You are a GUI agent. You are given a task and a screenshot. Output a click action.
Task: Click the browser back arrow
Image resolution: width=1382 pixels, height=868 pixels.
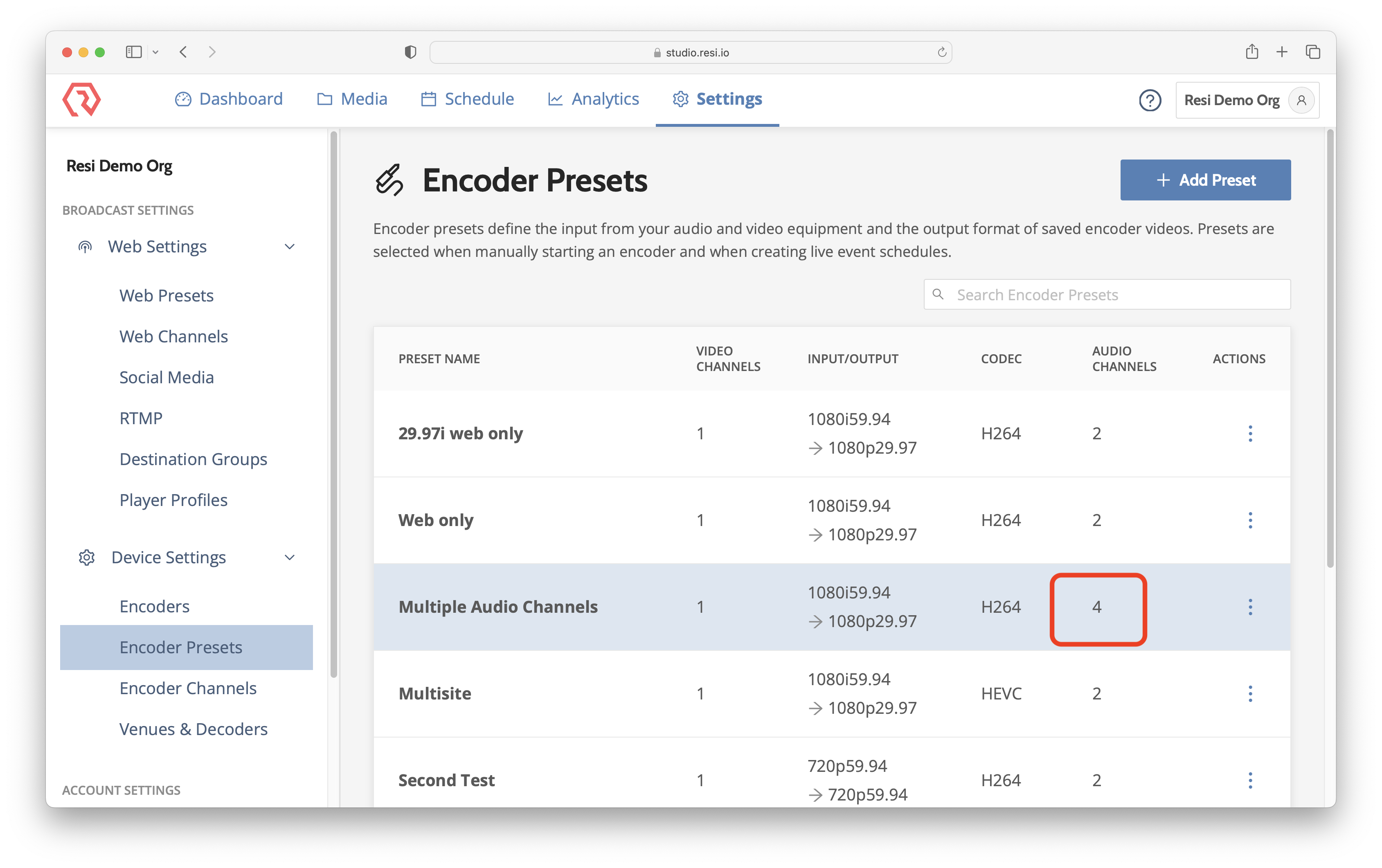[x=184, y=52]
